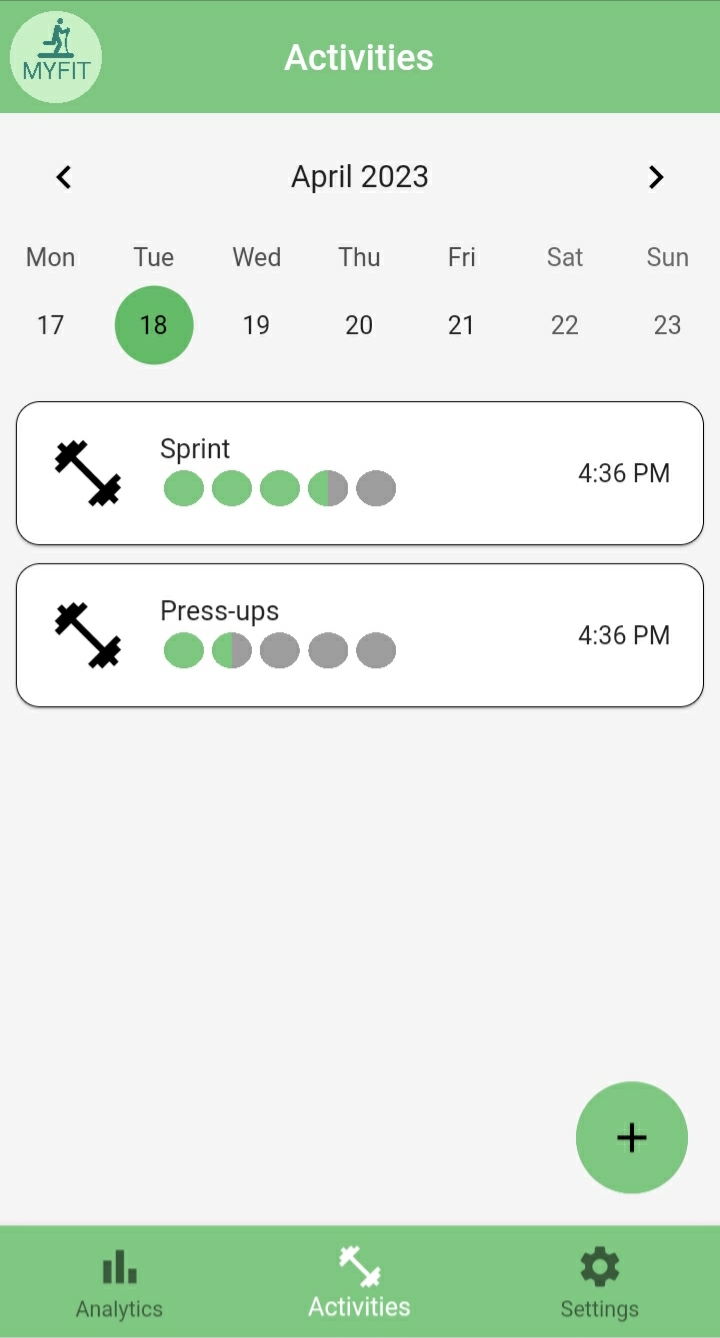Click the half-filled second Press-ups progress dot
This screenshot has width=720, height=1338.
pos(232,651)
